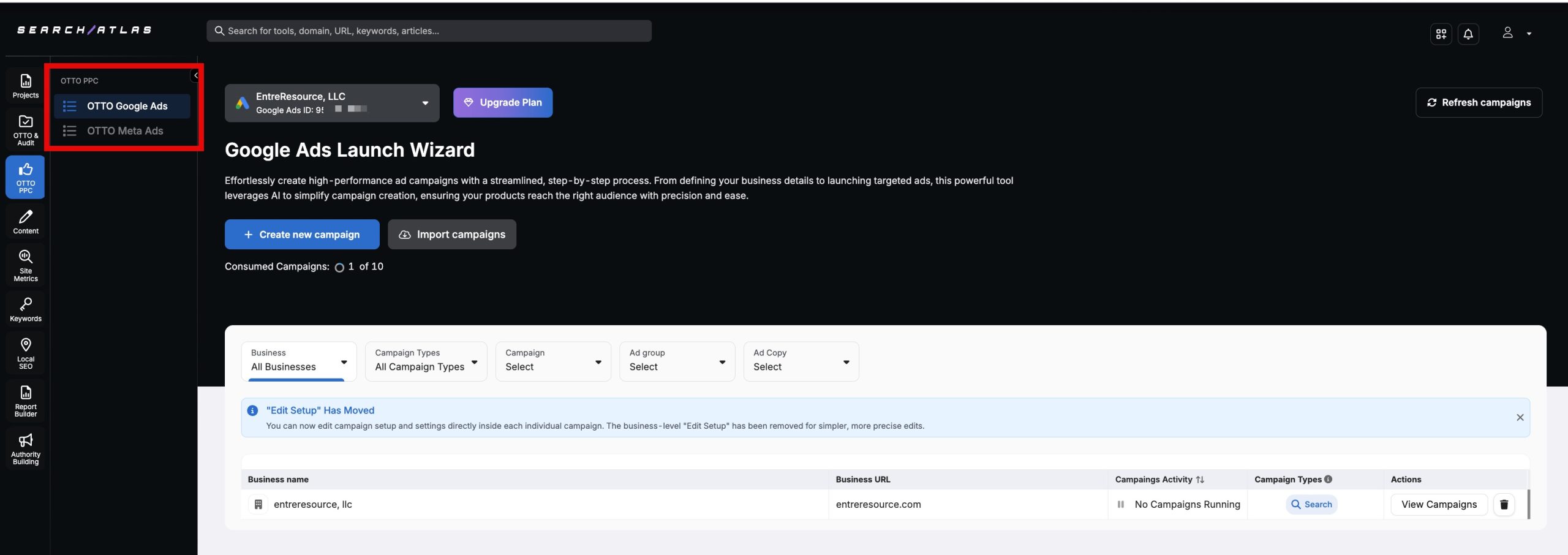Delete entreresource business with trash icon
The image size is (1568, 555).
click(1504, 504)
